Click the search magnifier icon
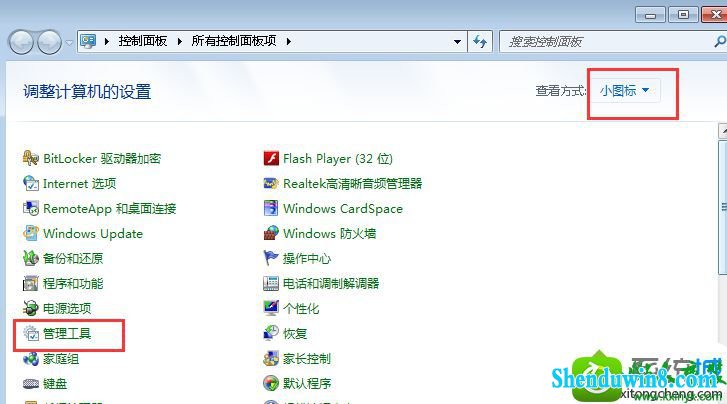This screenshot has width=727, height=404. point(720,42)
